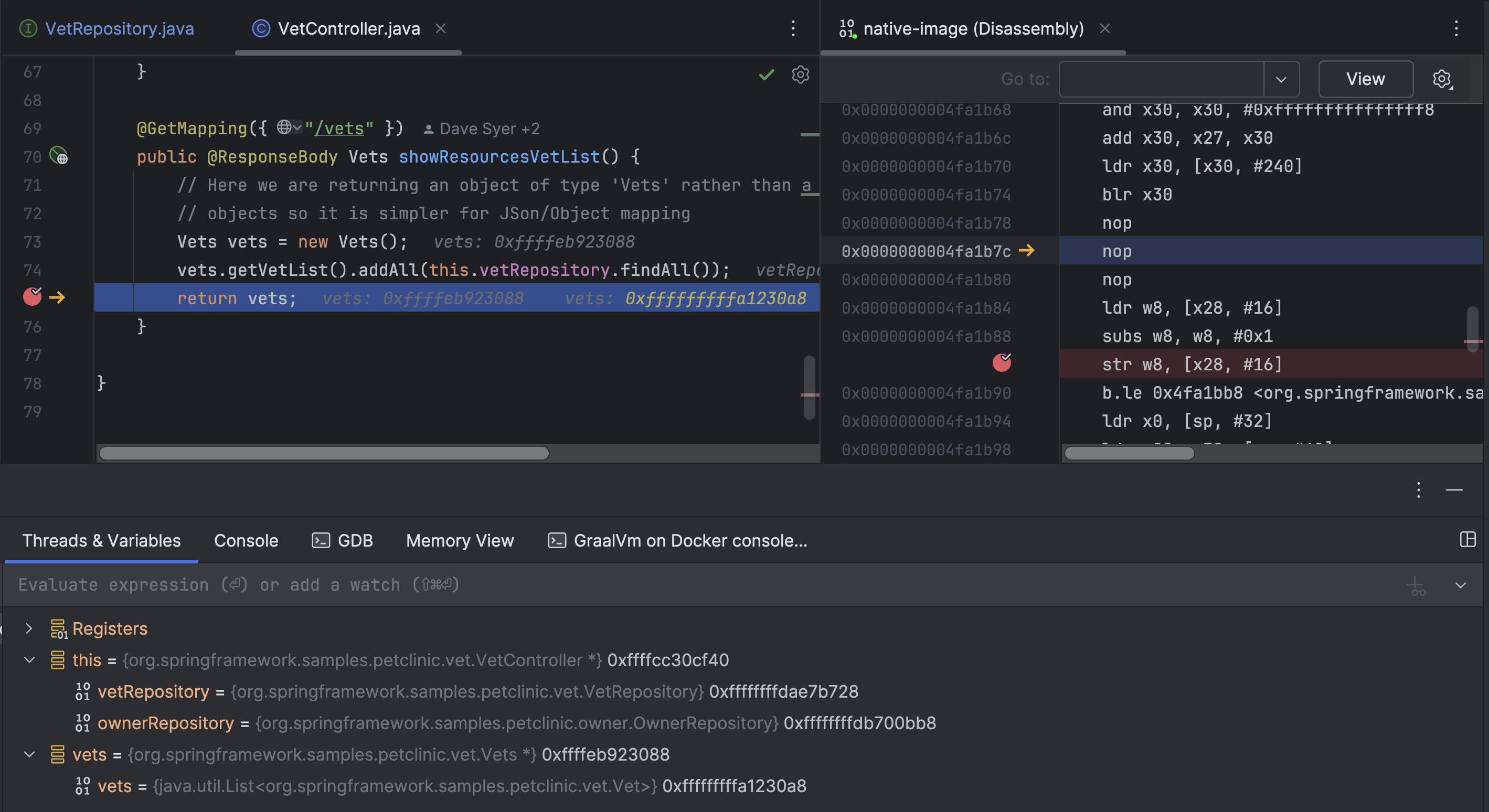1489x812 pixels.
Task: Collapse the this variable node
Action: click(29, 660)
